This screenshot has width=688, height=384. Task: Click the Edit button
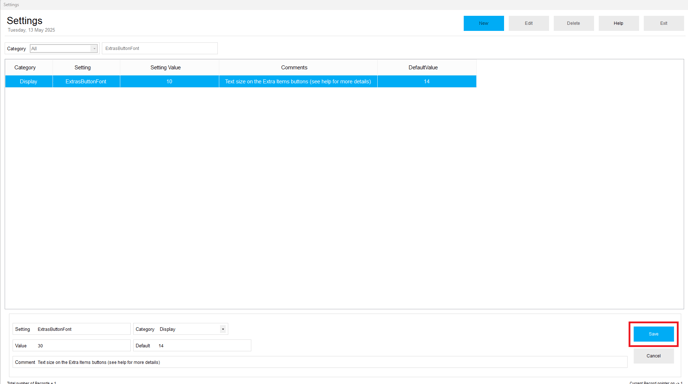529,23
